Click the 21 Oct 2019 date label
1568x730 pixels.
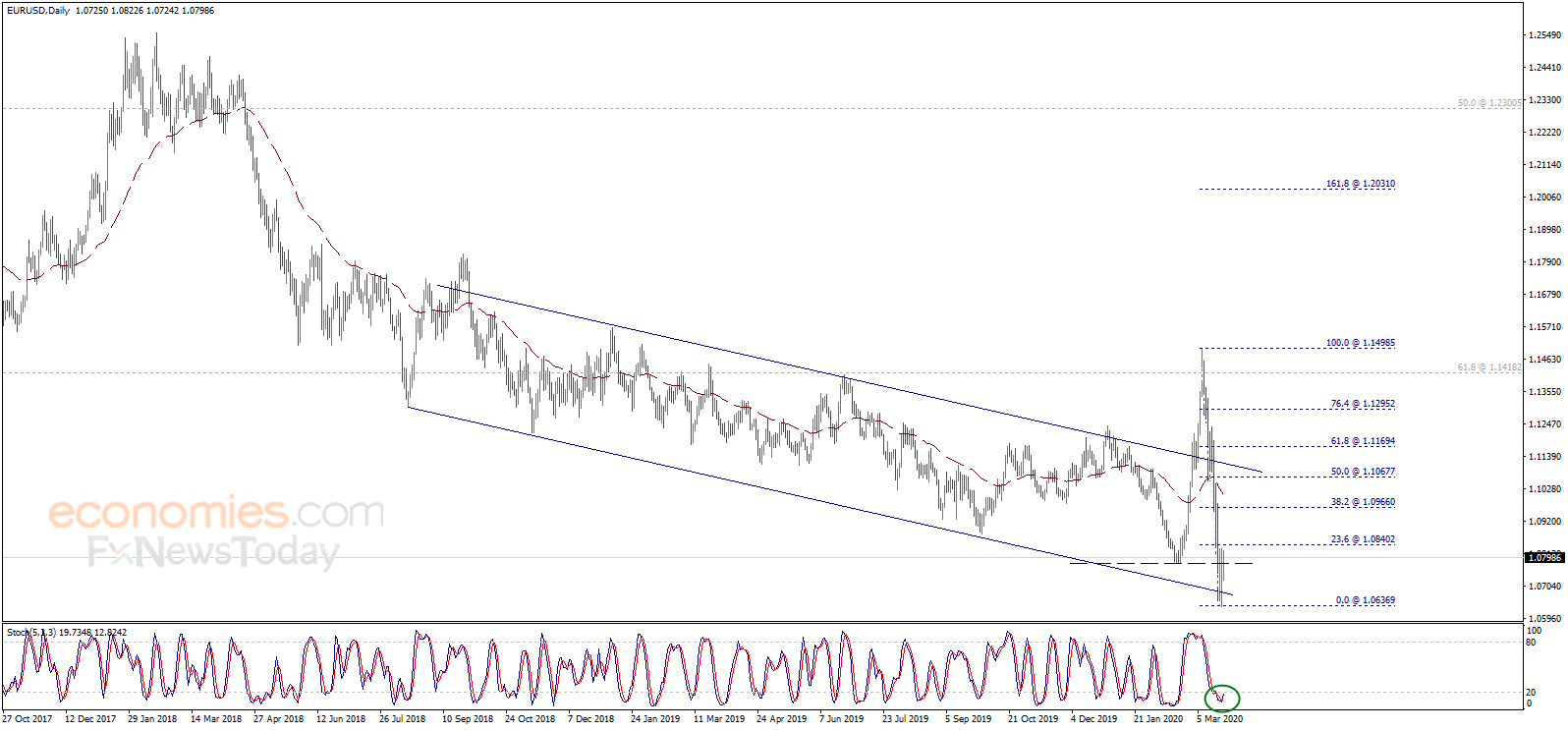1033,719
